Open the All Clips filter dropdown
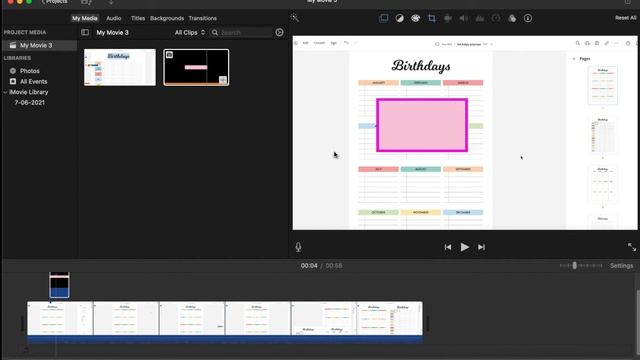 coord(190,32)
